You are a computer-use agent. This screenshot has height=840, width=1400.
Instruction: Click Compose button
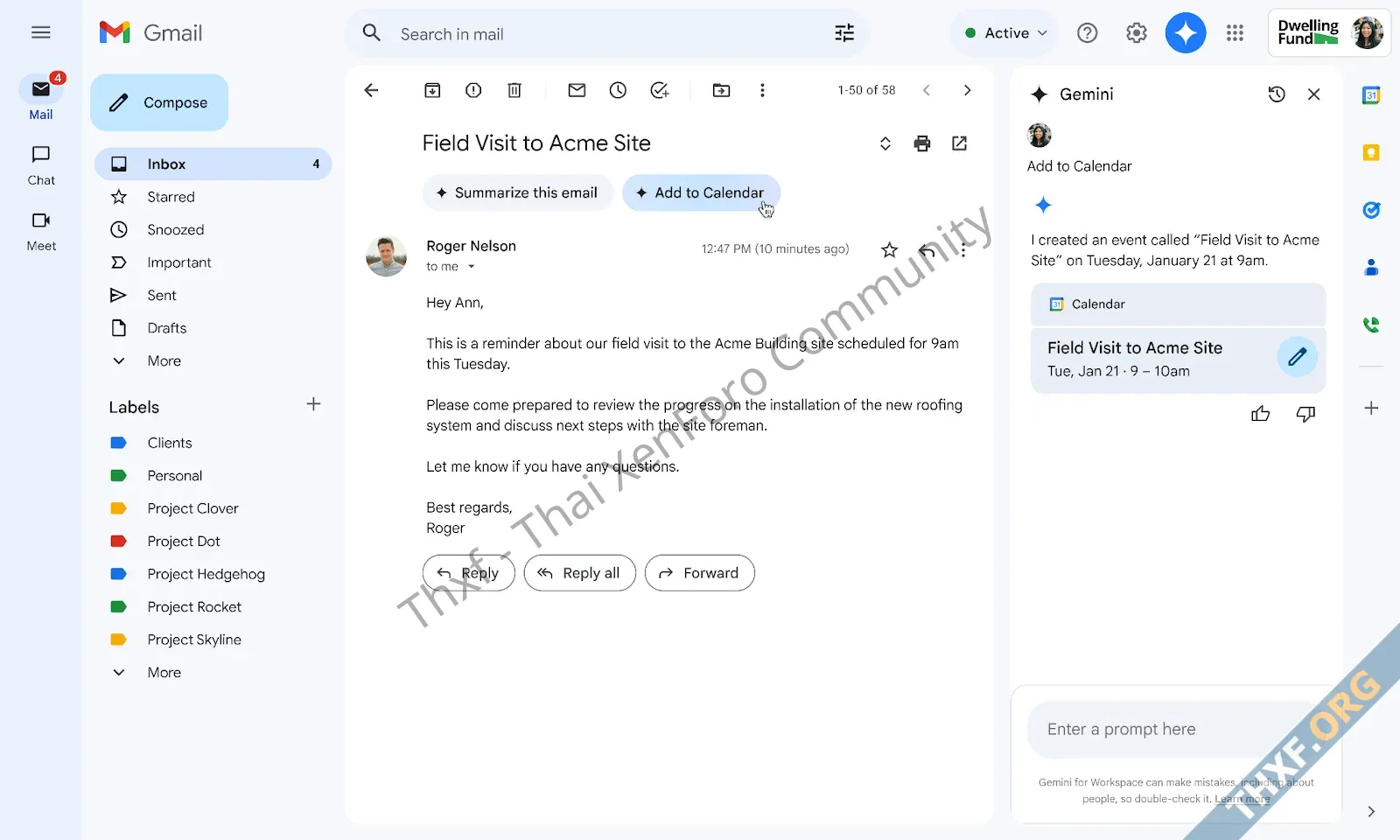click(x=159, y=102)
